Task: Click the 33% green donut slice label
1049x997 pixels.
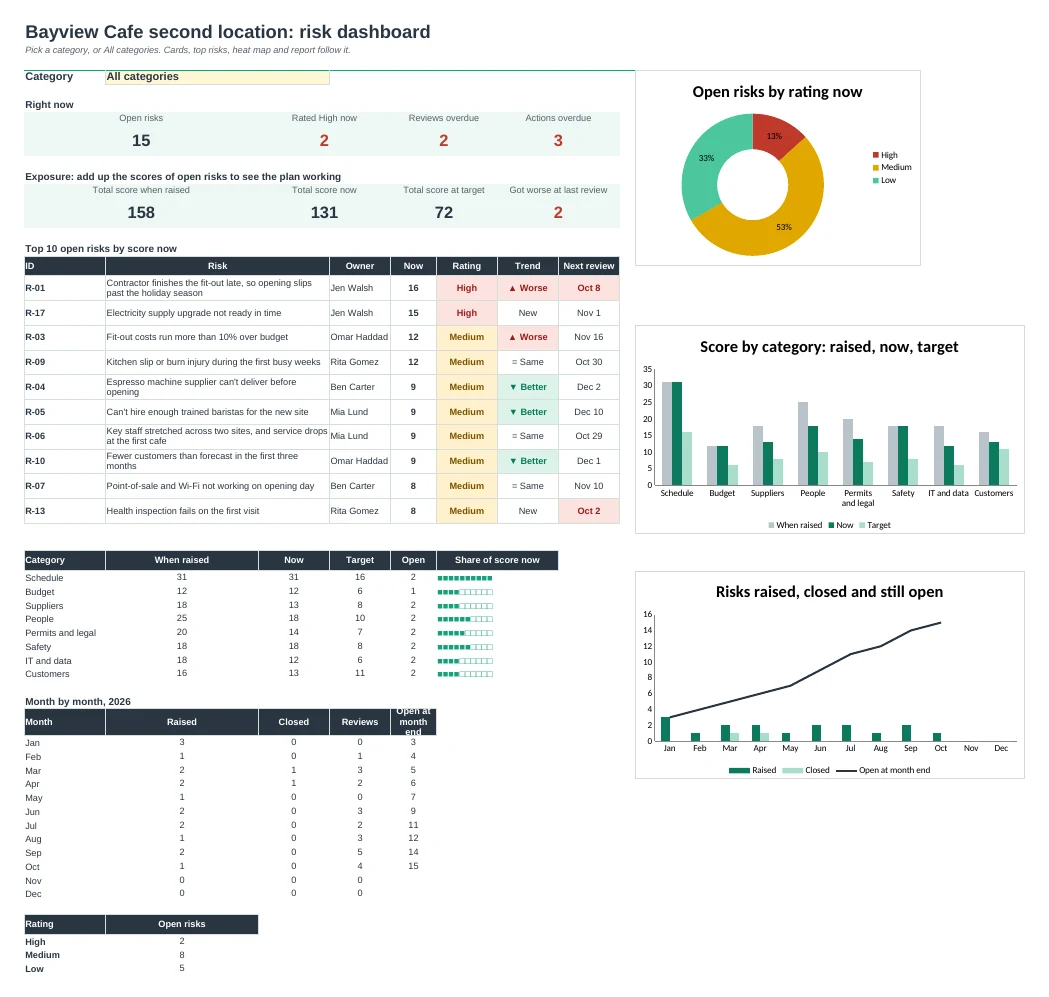Action: tap(706, 159)
